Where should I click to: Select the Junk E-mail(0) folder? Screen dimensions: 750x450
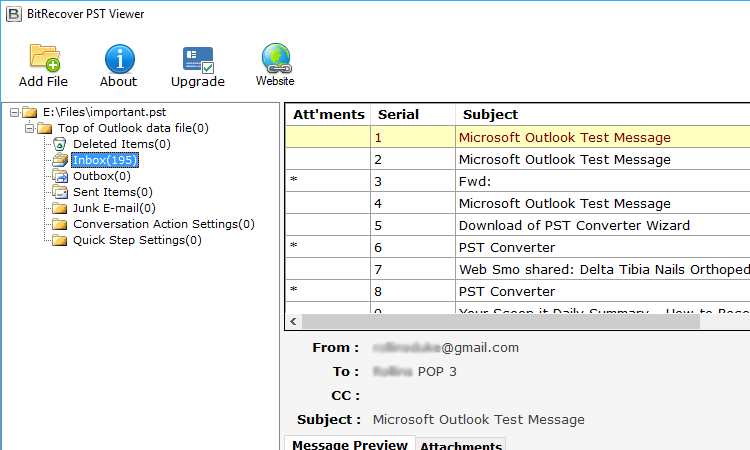[114, 208]
